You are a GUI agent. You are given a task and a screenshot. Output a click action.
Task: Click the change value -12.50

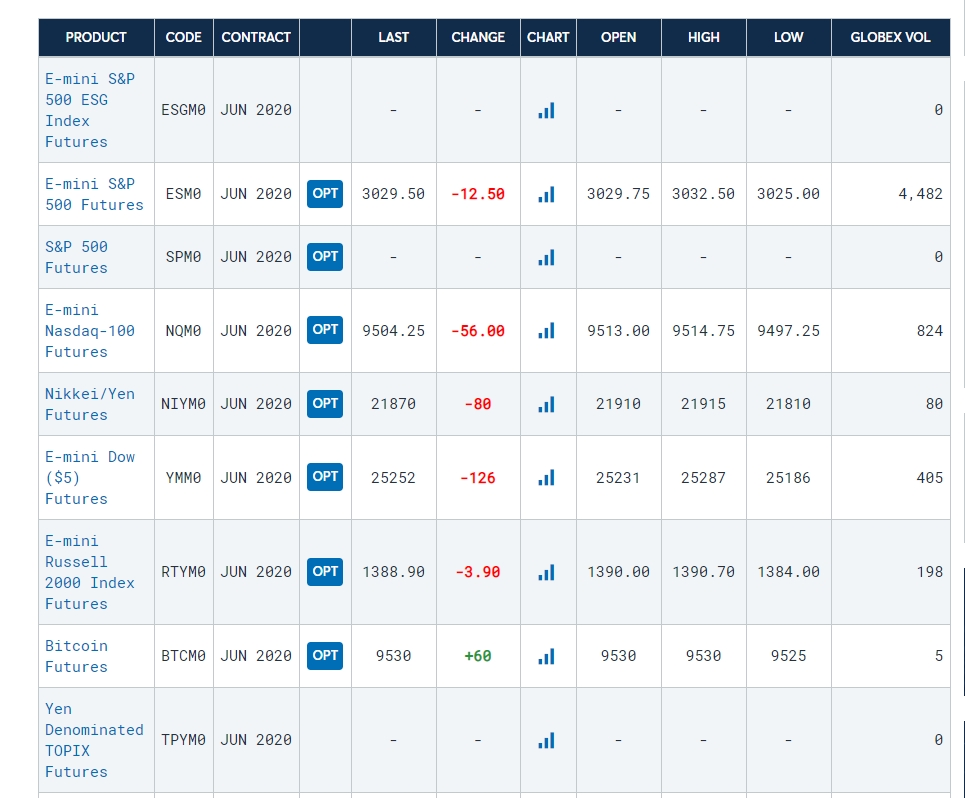(x=478, y=194)
